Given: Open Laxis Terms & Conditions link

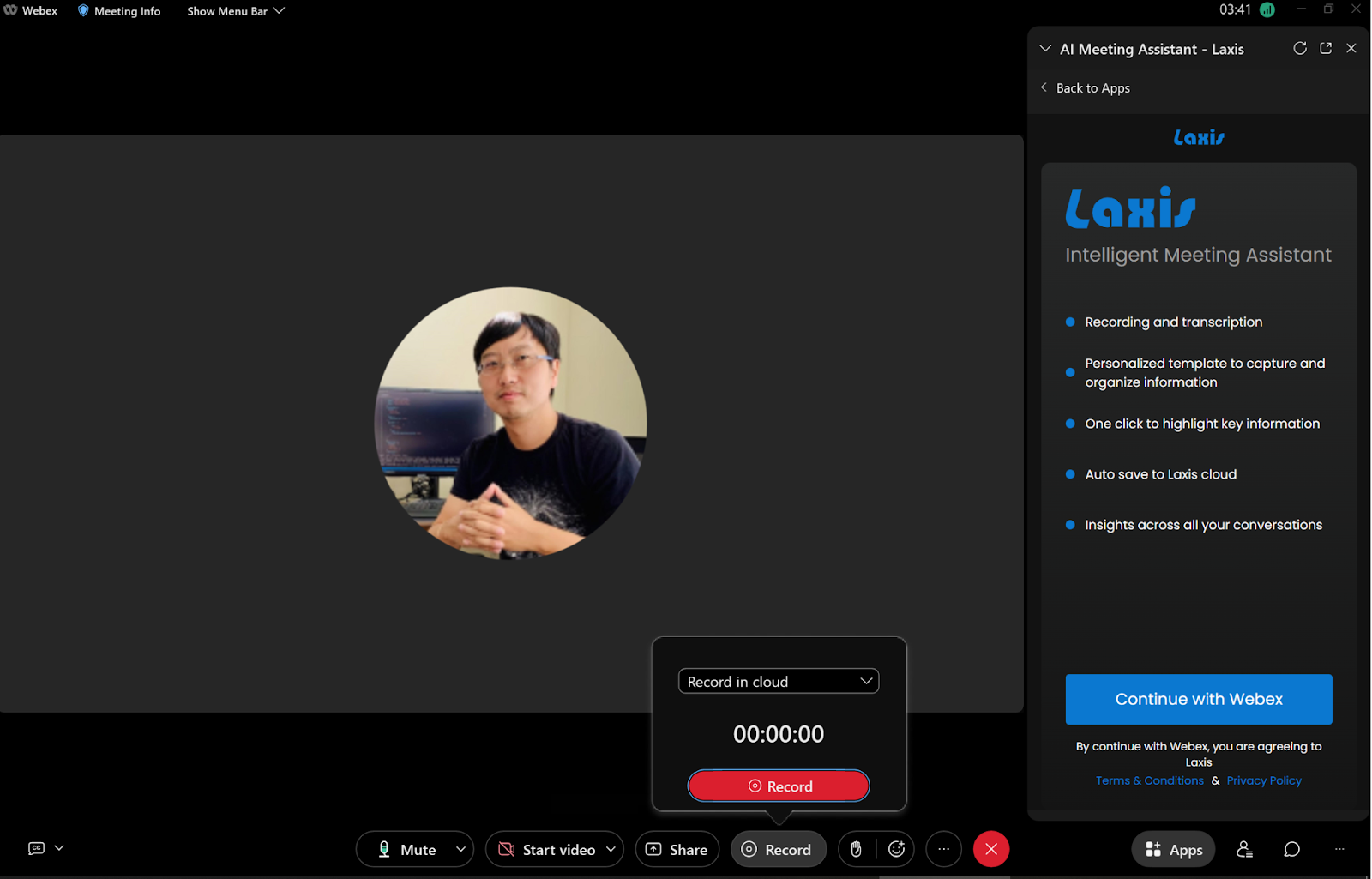Looking at the screenshot, I should pos(1150,780).
